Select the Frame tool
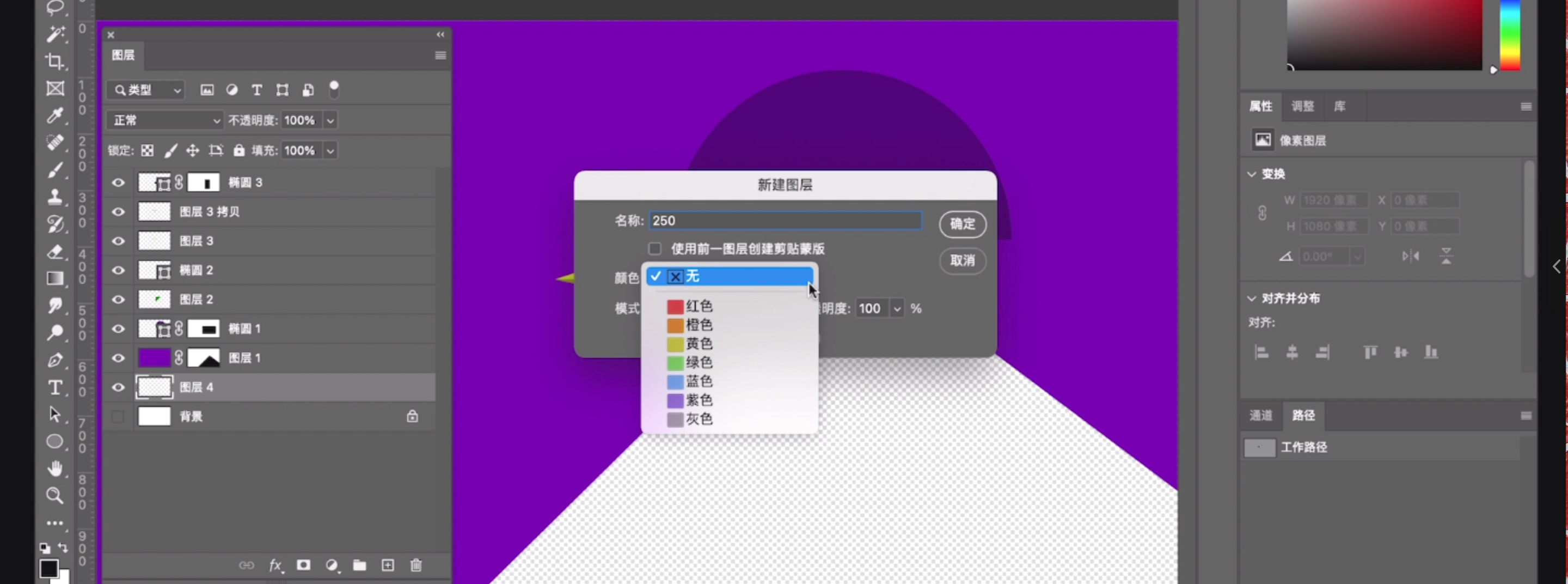The image size is (1568, 584). coord(56,88)
